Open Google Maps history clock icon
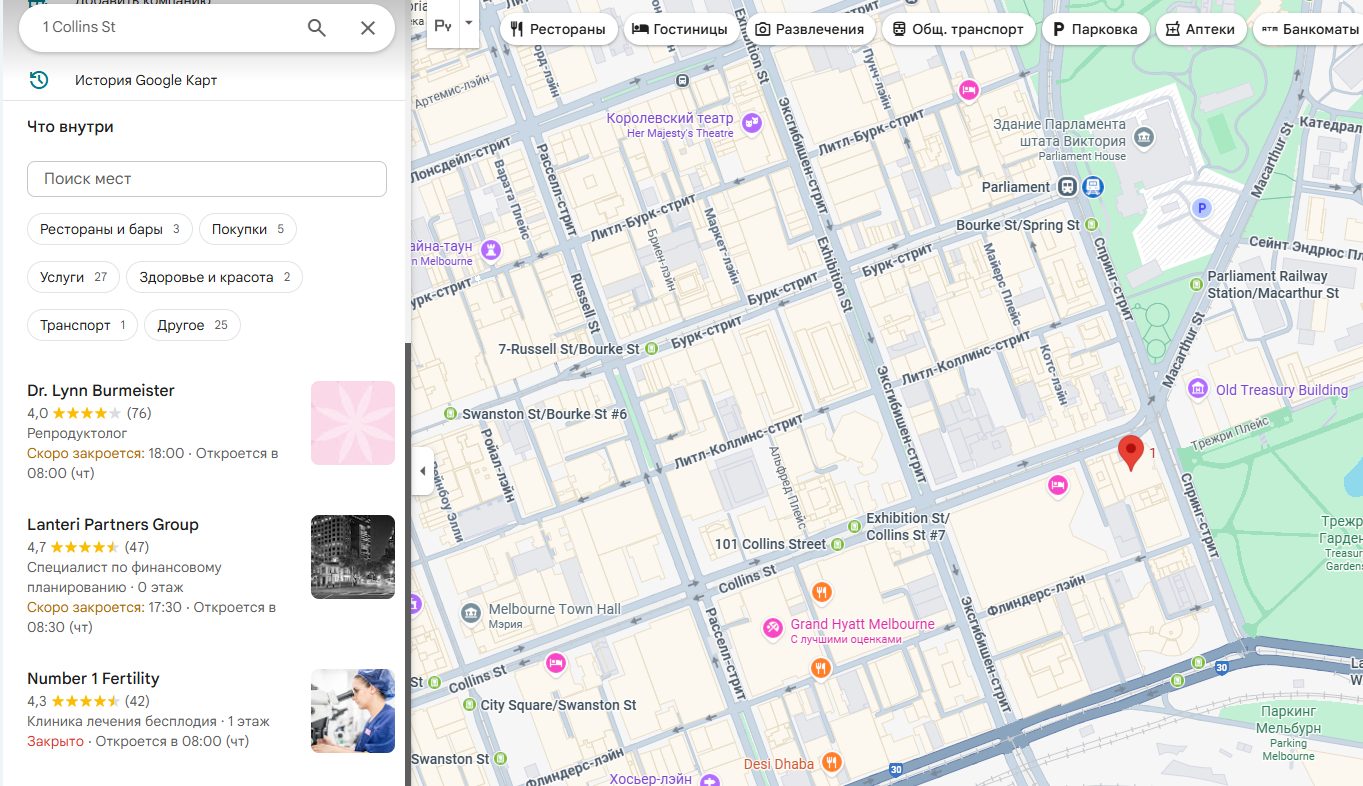Image resolution: width=1363 pixels, height=786 pixels. (x=39, y=80)
